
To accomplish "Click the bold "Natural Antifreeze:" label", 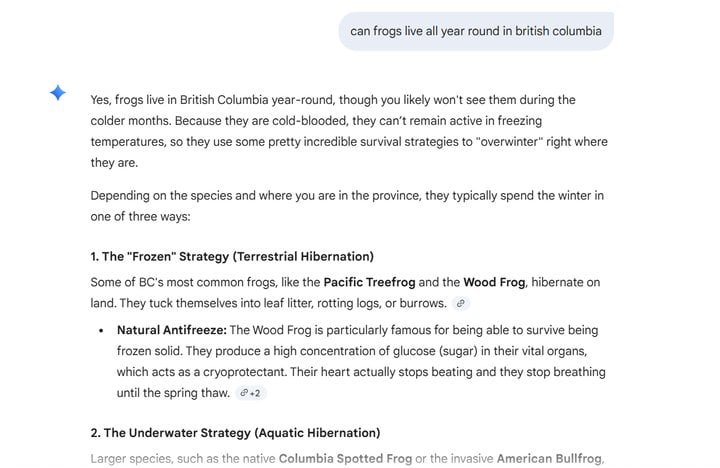I will pos(172,330).
